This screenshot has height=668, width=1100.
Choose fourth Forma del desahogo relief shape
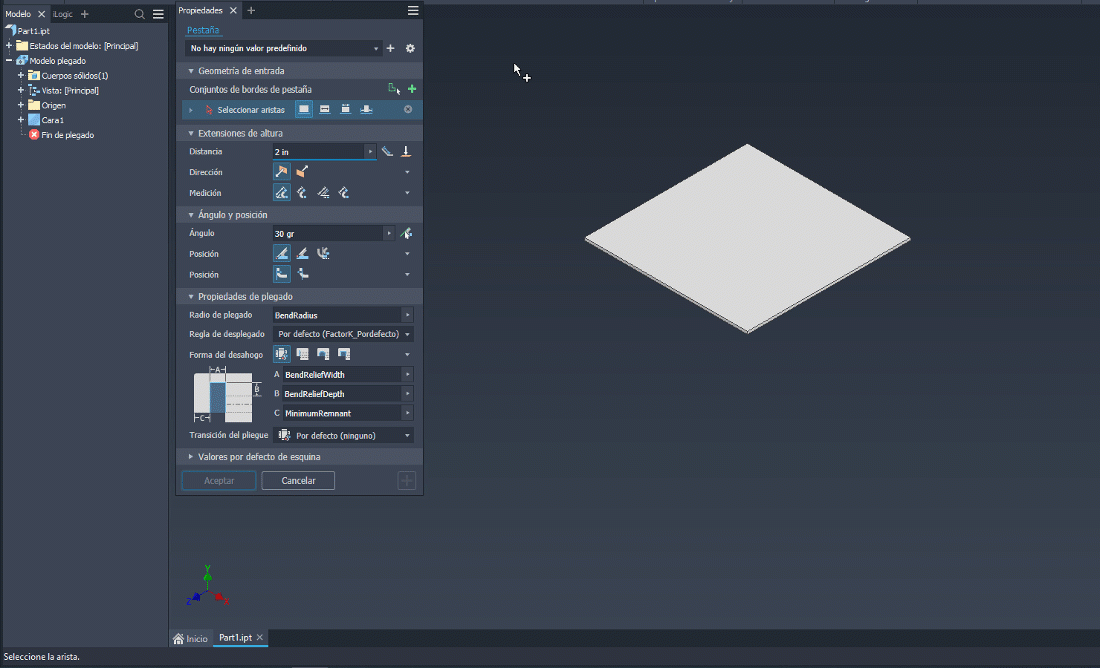tap(344, 354)
